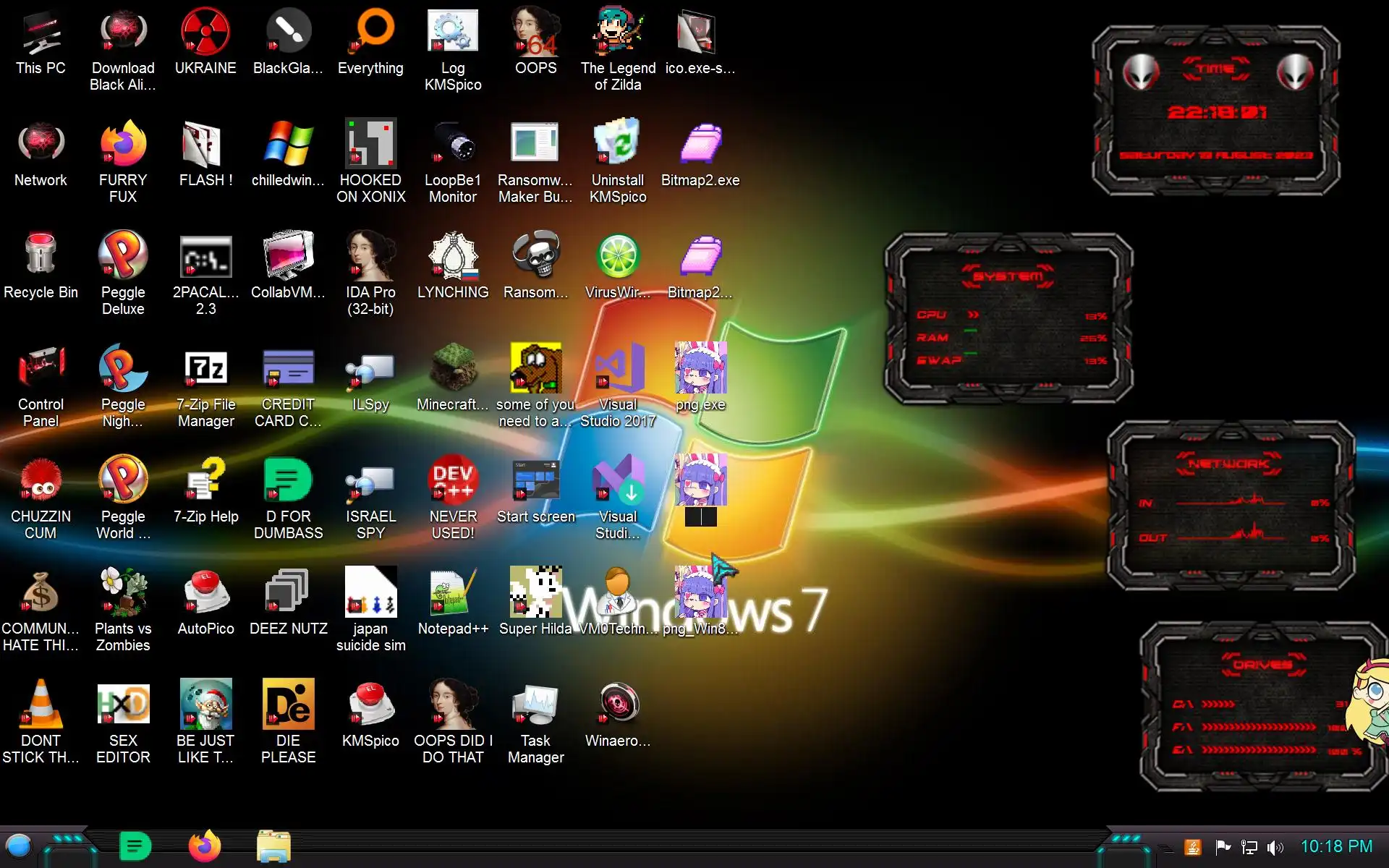Open the This PC icon
Viewport: 1389px width, 868px height.
[x=41, y=31]
